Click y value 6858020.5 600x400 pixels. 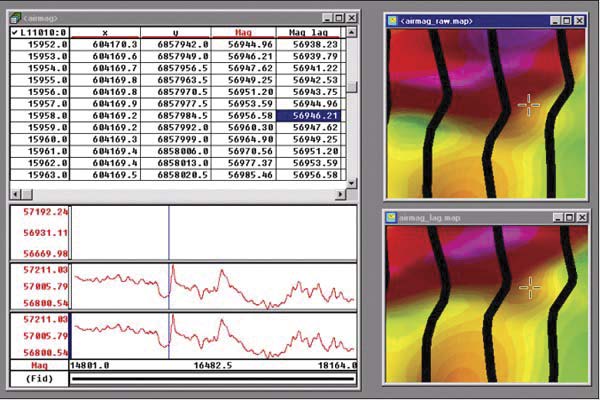(183, 175)
